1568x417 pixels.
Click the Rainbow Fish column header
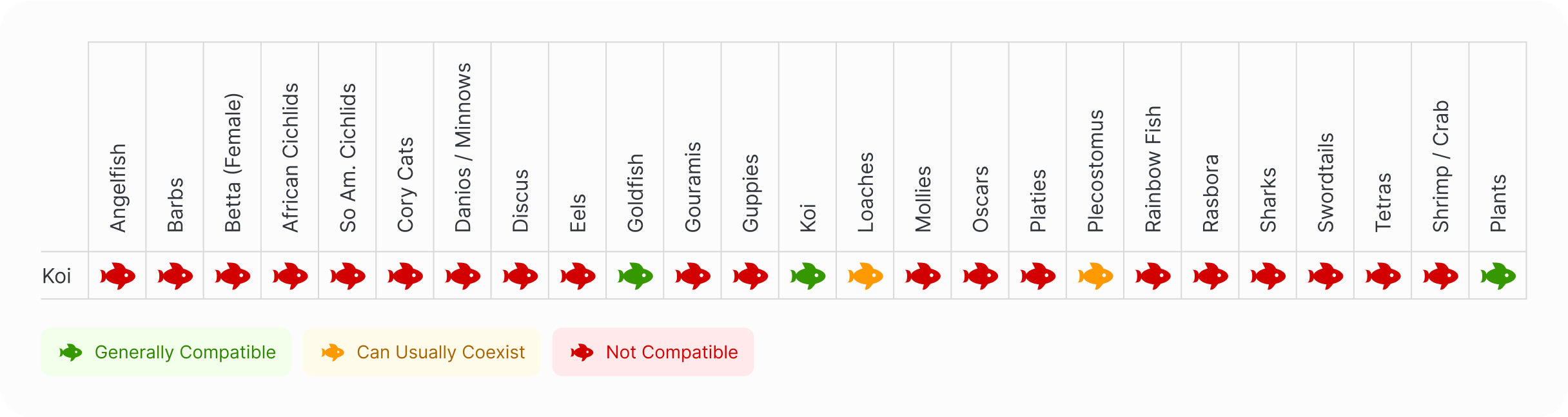1153,169
